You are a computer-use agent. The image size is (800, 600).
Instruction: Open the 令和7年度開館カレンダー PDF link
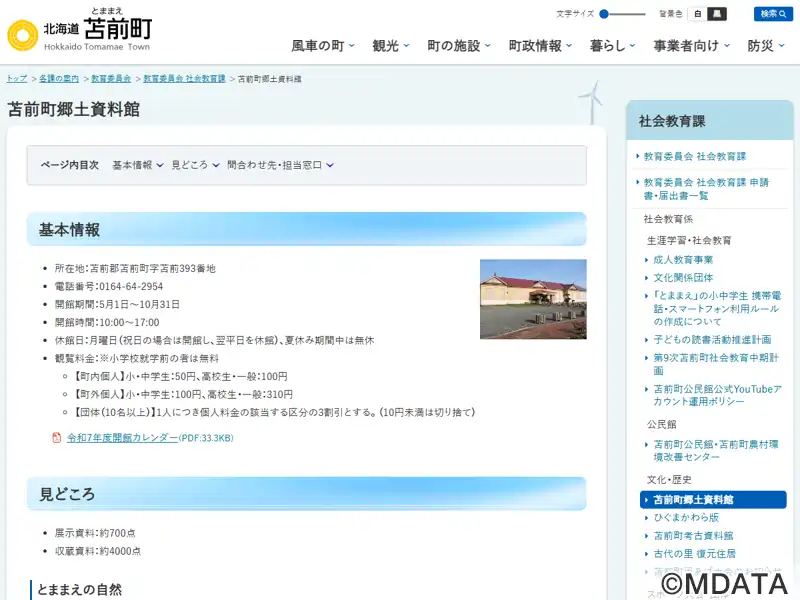click(x=122, y=438)
